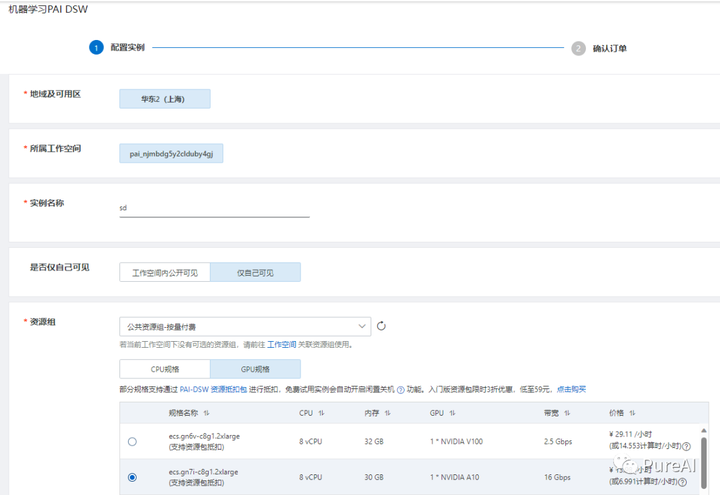Click the 32 GB memory cell
Viewport: 720px width, 495px height.
click(x=374, y=441)
